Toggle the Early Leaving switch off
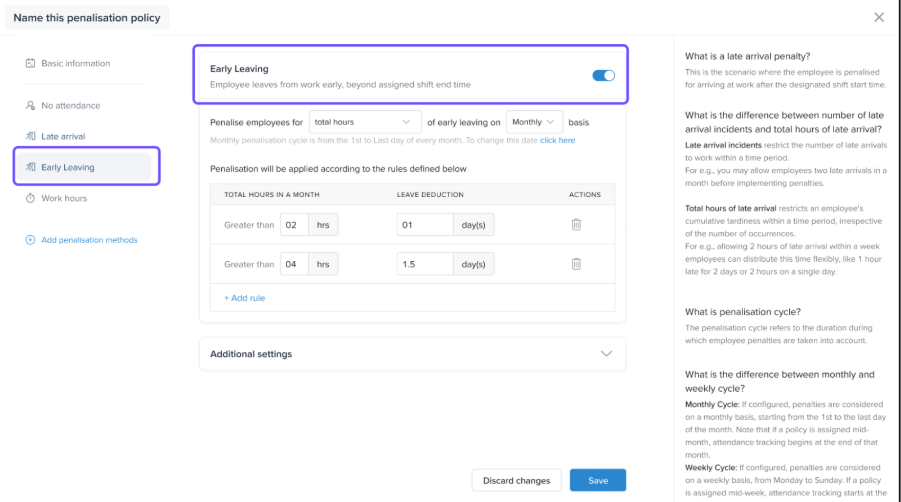901x502 pixels. coord(603,75)
